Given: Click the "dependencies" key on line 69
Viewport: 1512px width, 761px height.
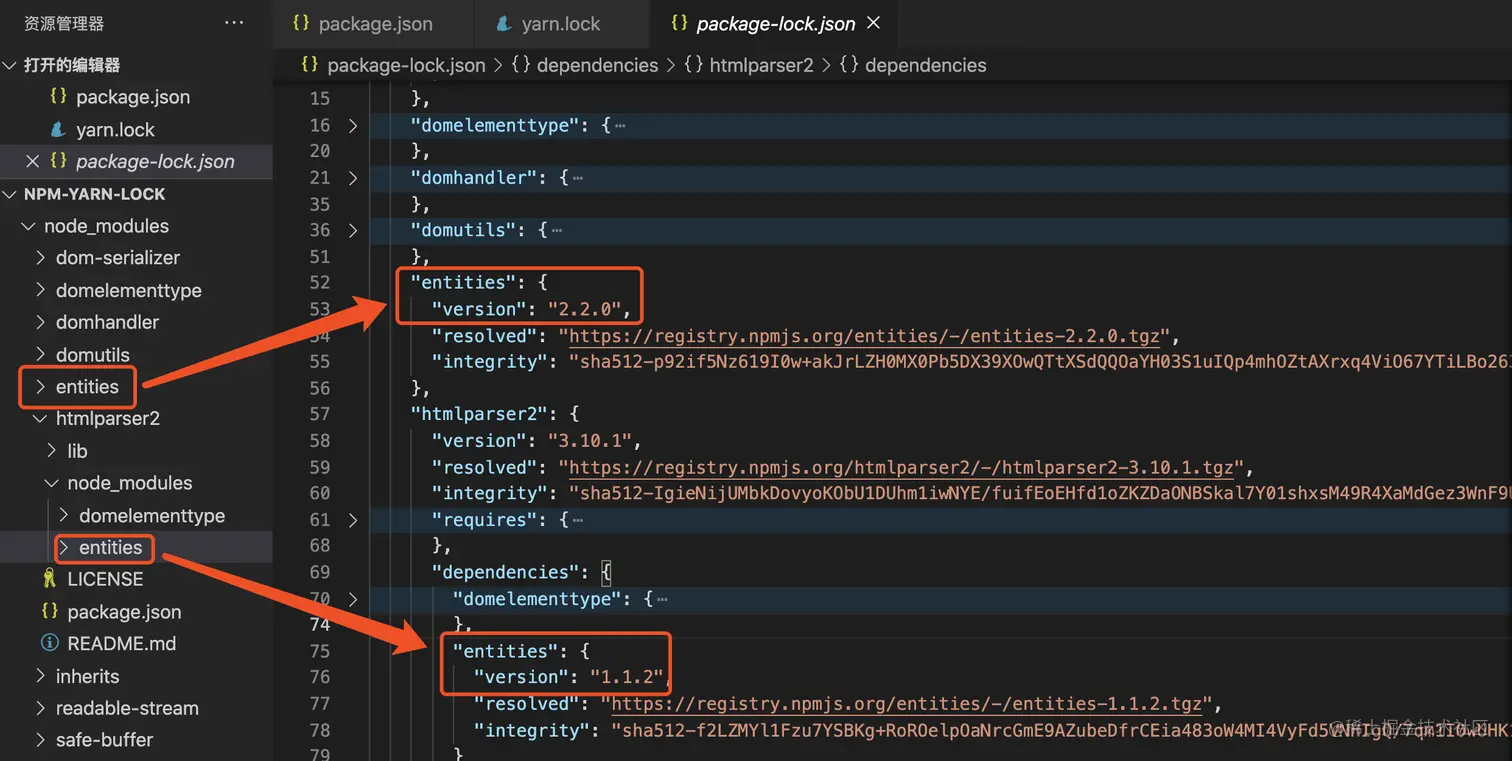Looking at the screenshot, I should (x=507, y=572).
